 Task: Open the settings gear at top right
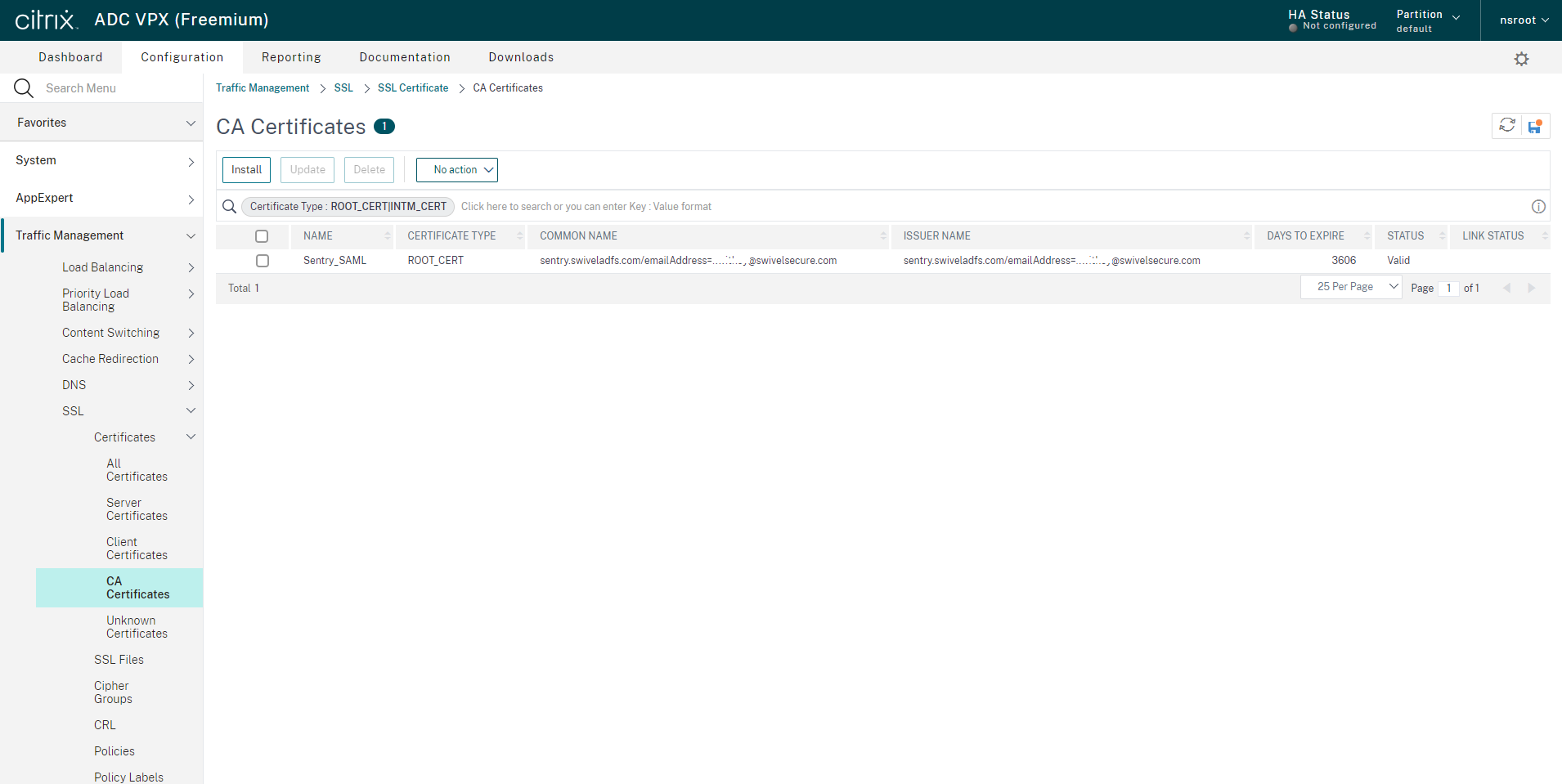1520,58
